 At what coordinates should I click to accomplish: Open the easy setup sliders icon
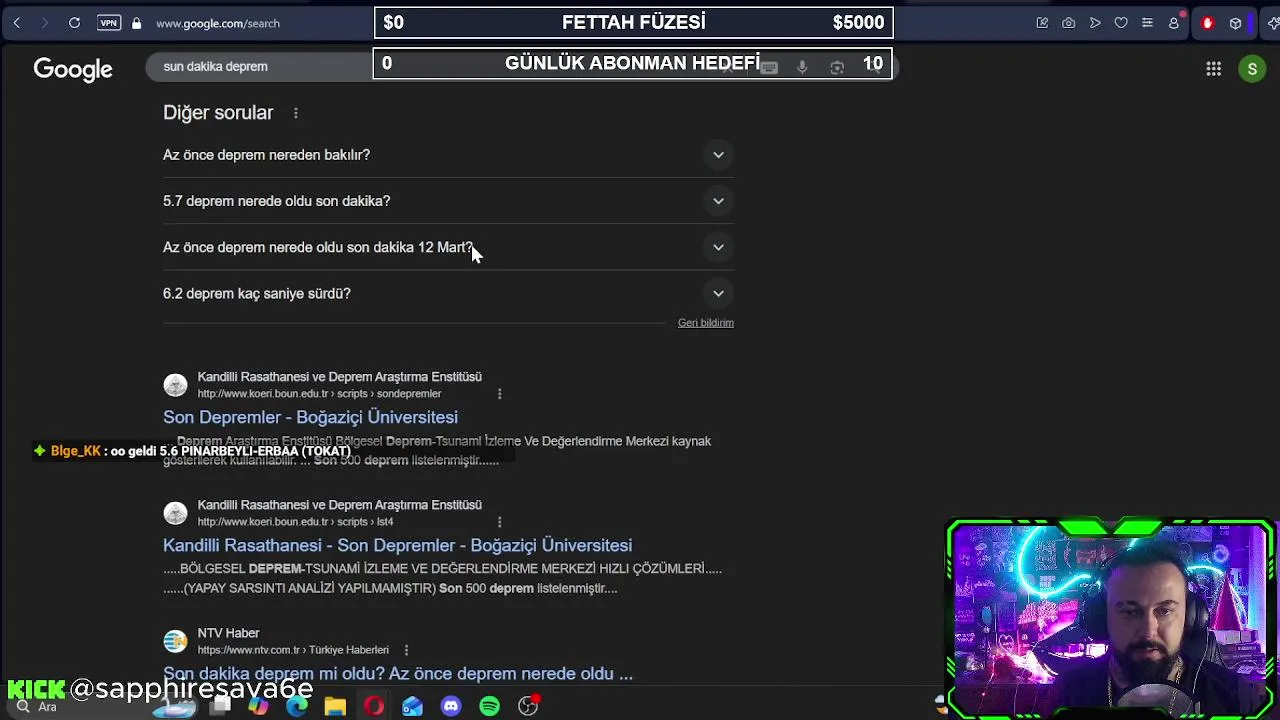pyautogui.click(x=1147, y=23)
